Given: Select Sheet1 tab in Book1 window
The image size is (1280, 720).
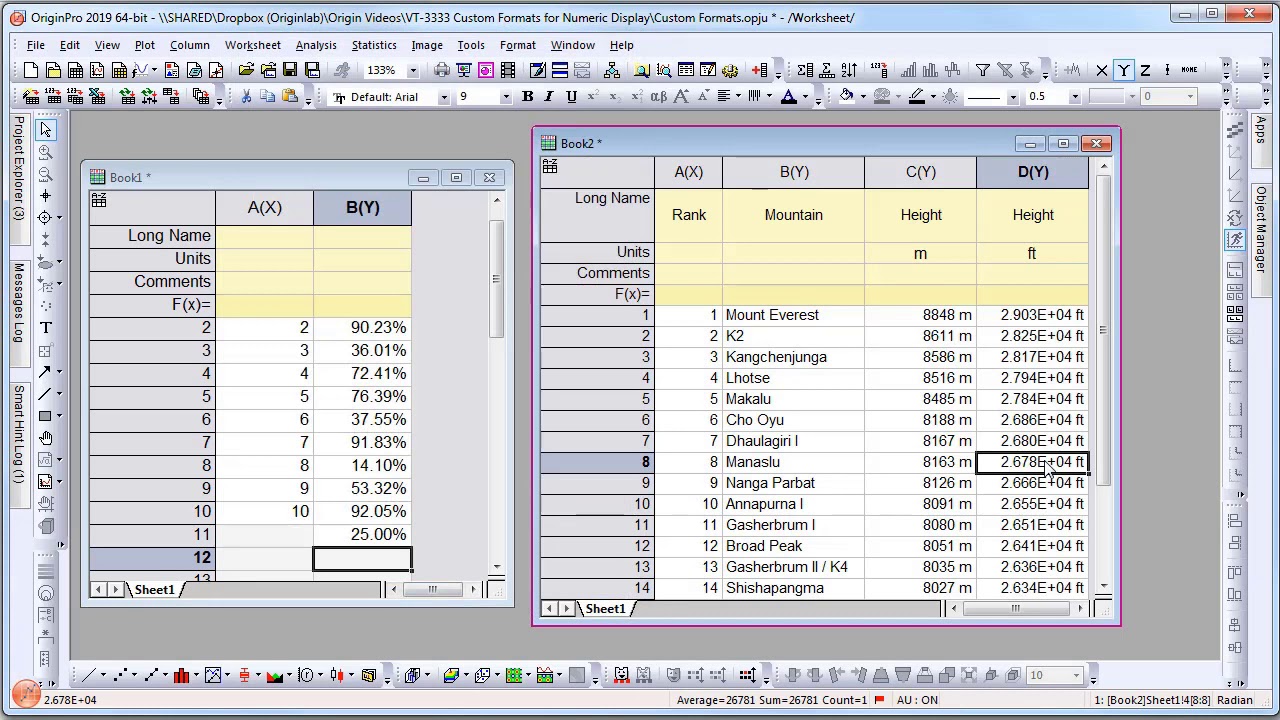Looking at the screenshot, I should click(x=154, y=590).
